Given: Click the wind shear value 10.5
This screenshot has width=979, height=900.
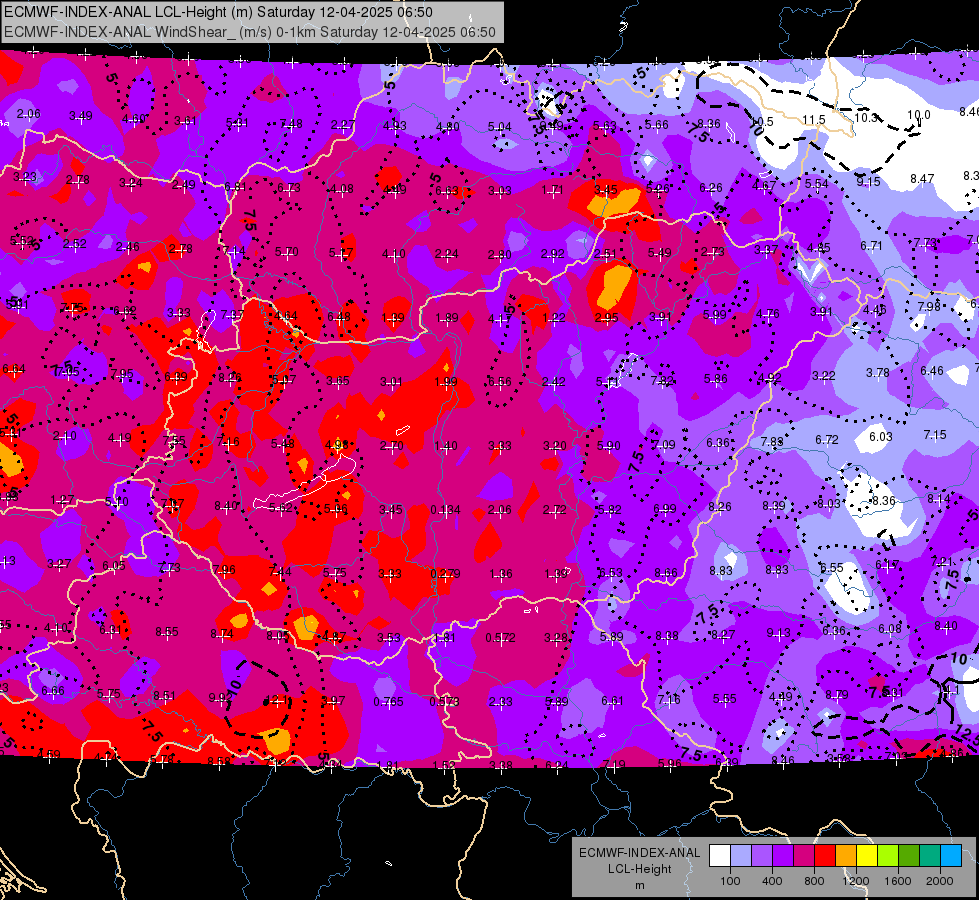Looking at the screenshot, I should (761, 122).
